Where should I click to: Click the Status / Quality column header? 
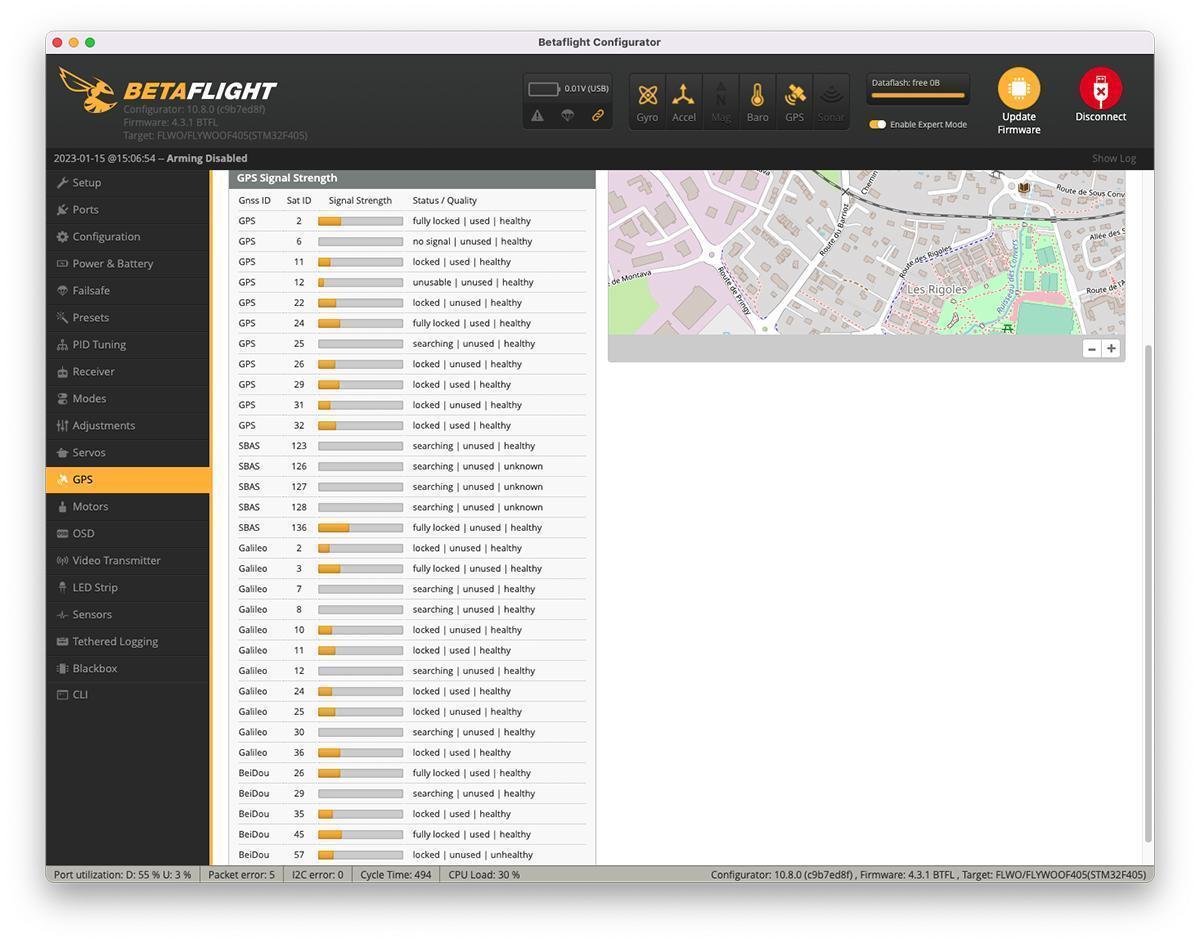pos(445,201)
